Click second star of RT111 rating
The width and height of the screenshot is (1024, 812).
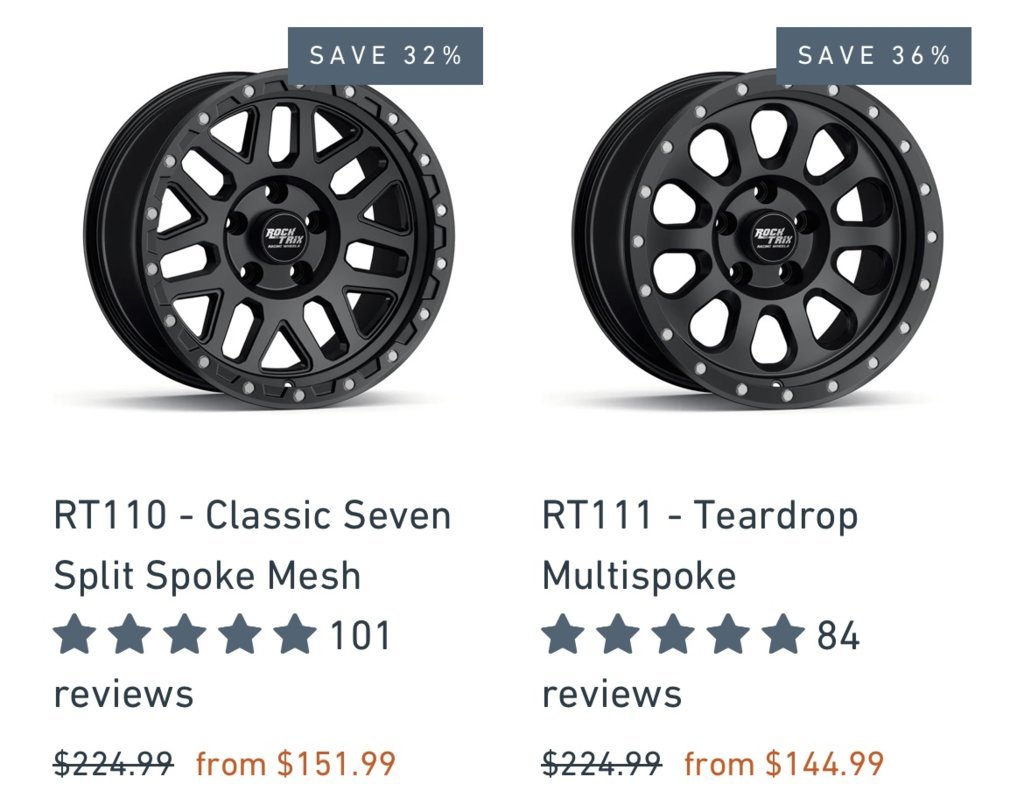tap(618, 634)
